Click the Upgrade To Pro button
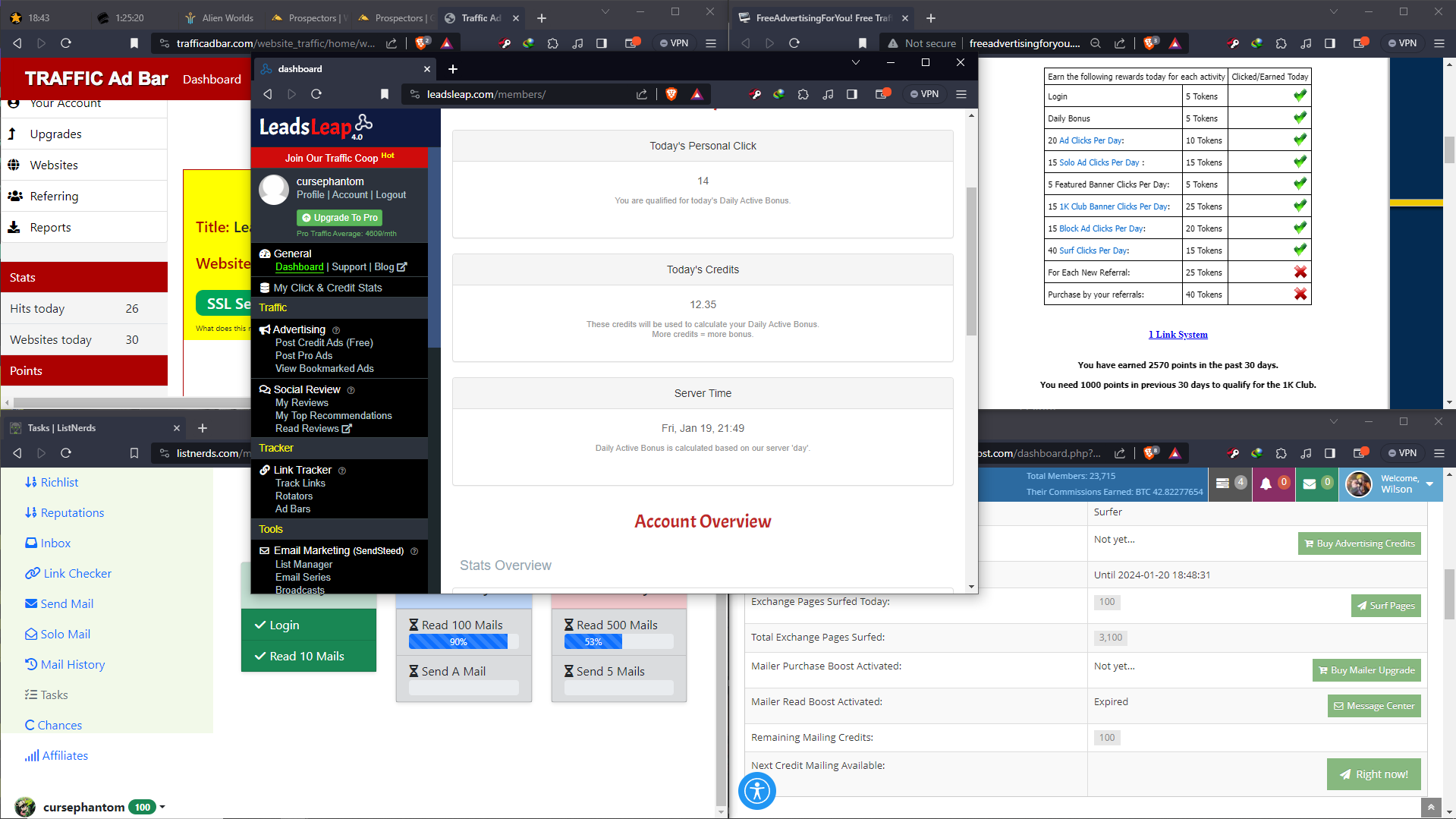 (340, 217)
